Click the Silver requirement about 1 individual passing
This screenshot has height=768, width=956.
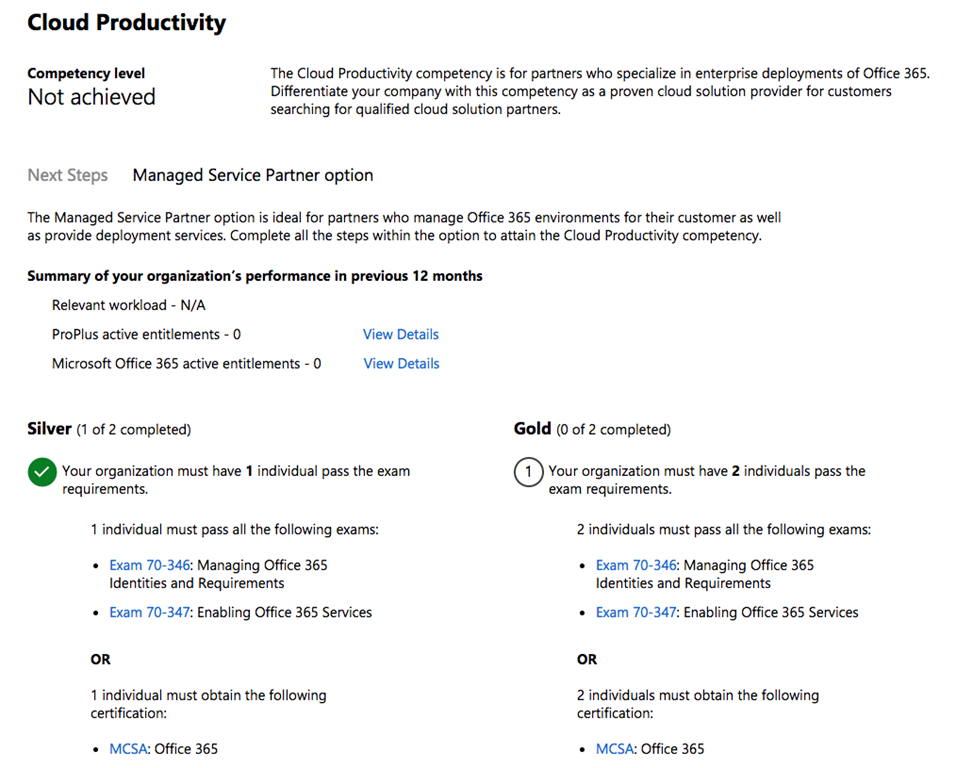236,480
